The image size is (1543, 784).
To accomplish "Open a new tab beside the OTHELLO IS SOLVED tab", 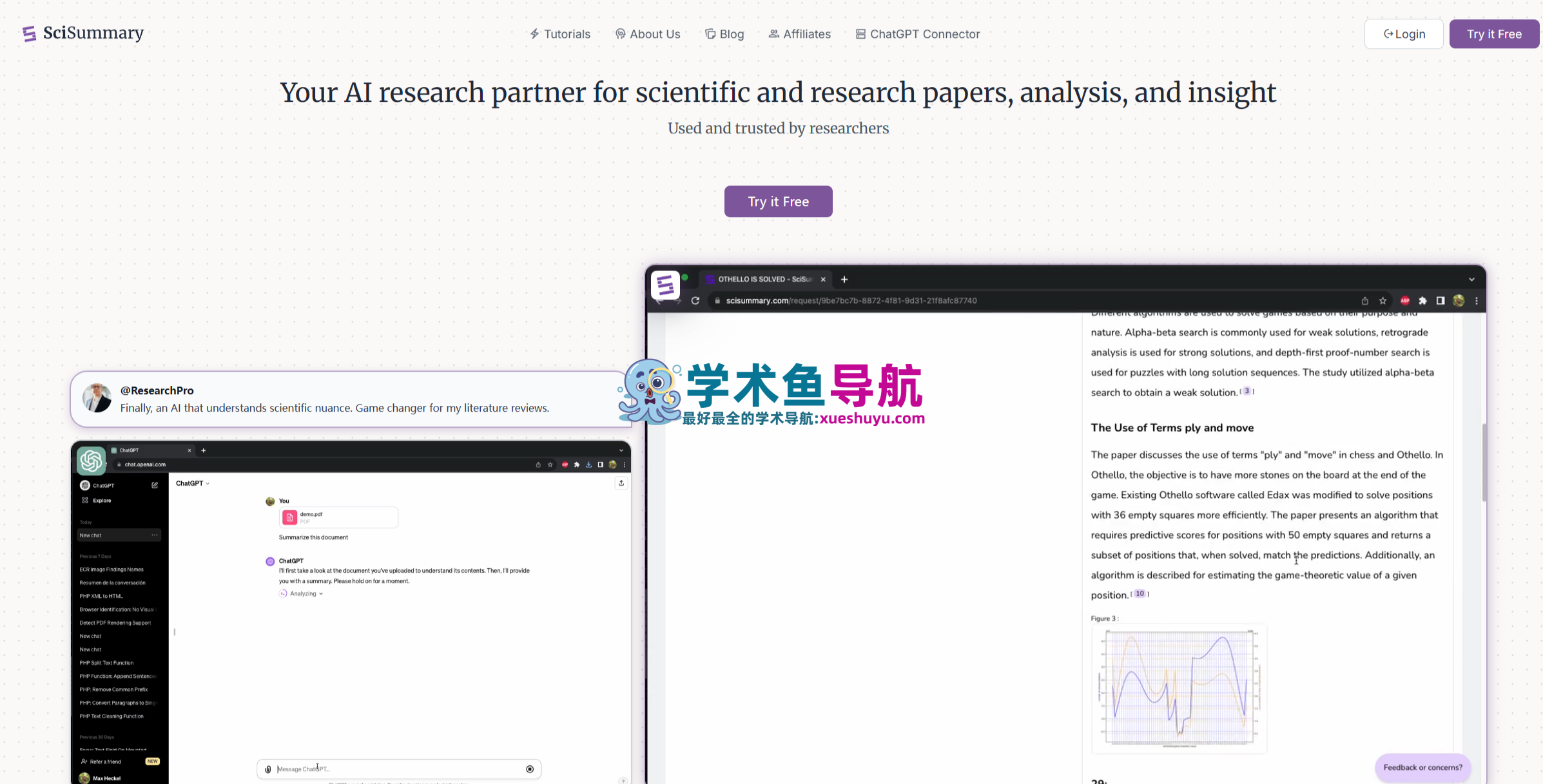I will coord(844,280).
